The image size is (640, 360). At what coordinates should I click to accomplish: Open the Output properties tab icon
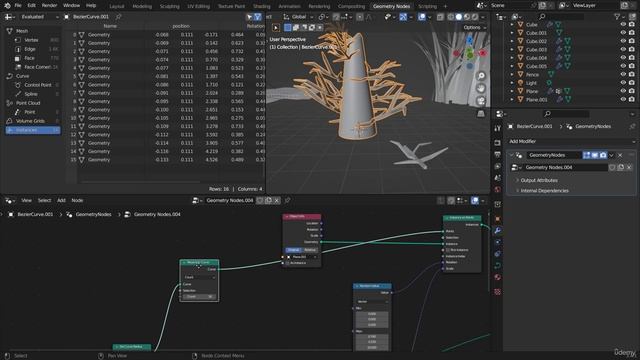pos(497,154)
